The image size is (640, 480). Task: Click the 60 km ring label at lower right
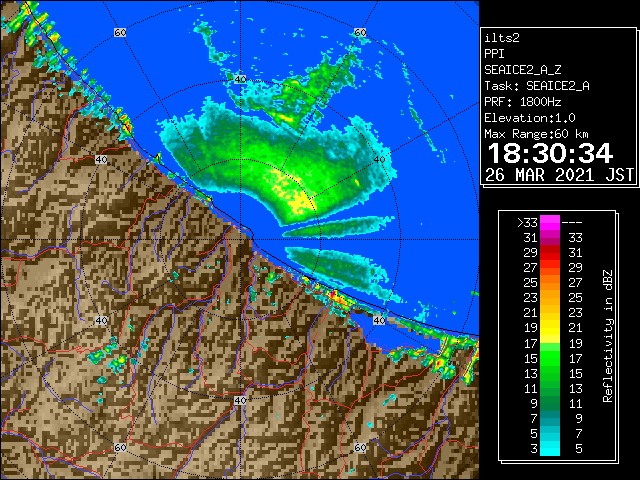tap(360, 447)
